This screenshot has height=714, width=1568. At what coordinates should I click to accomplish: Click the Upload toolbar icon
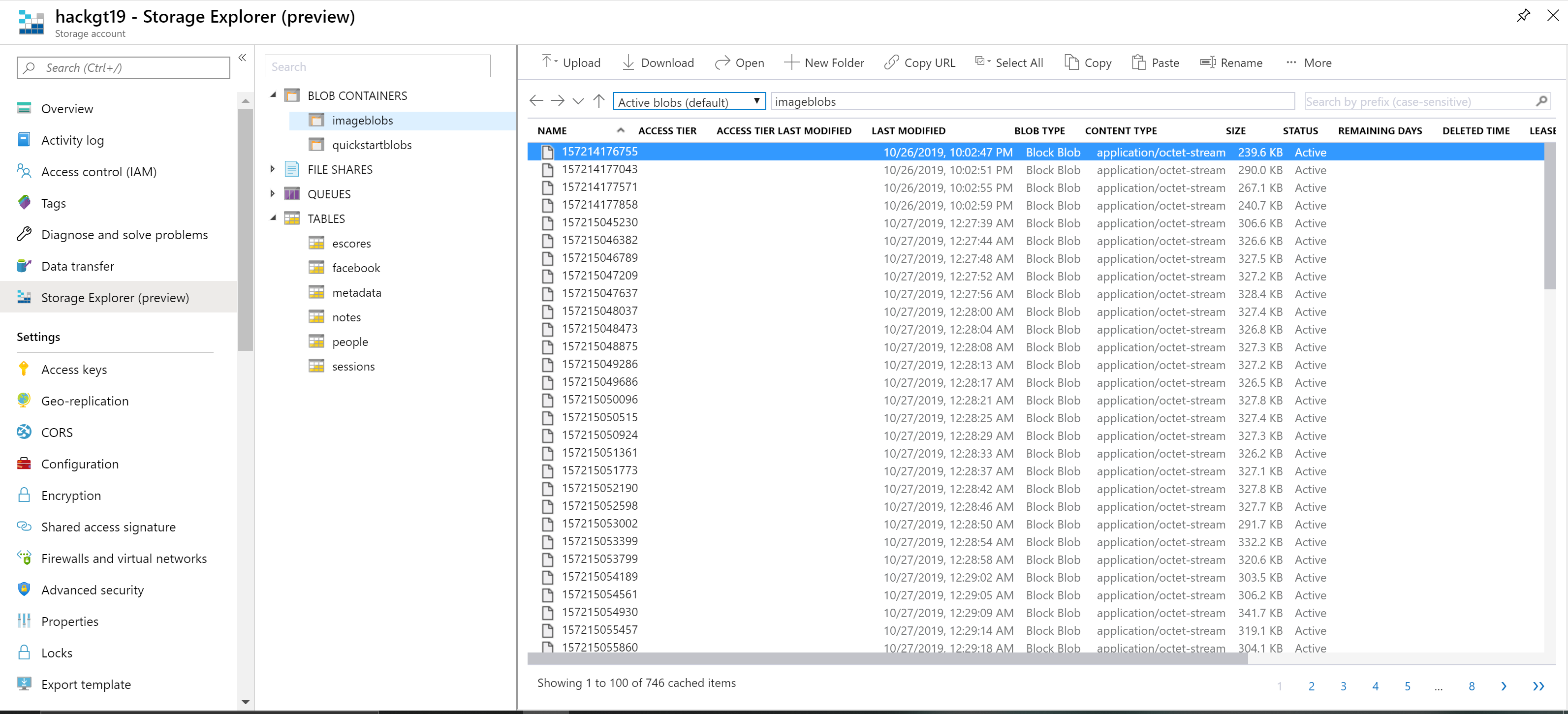548,62
